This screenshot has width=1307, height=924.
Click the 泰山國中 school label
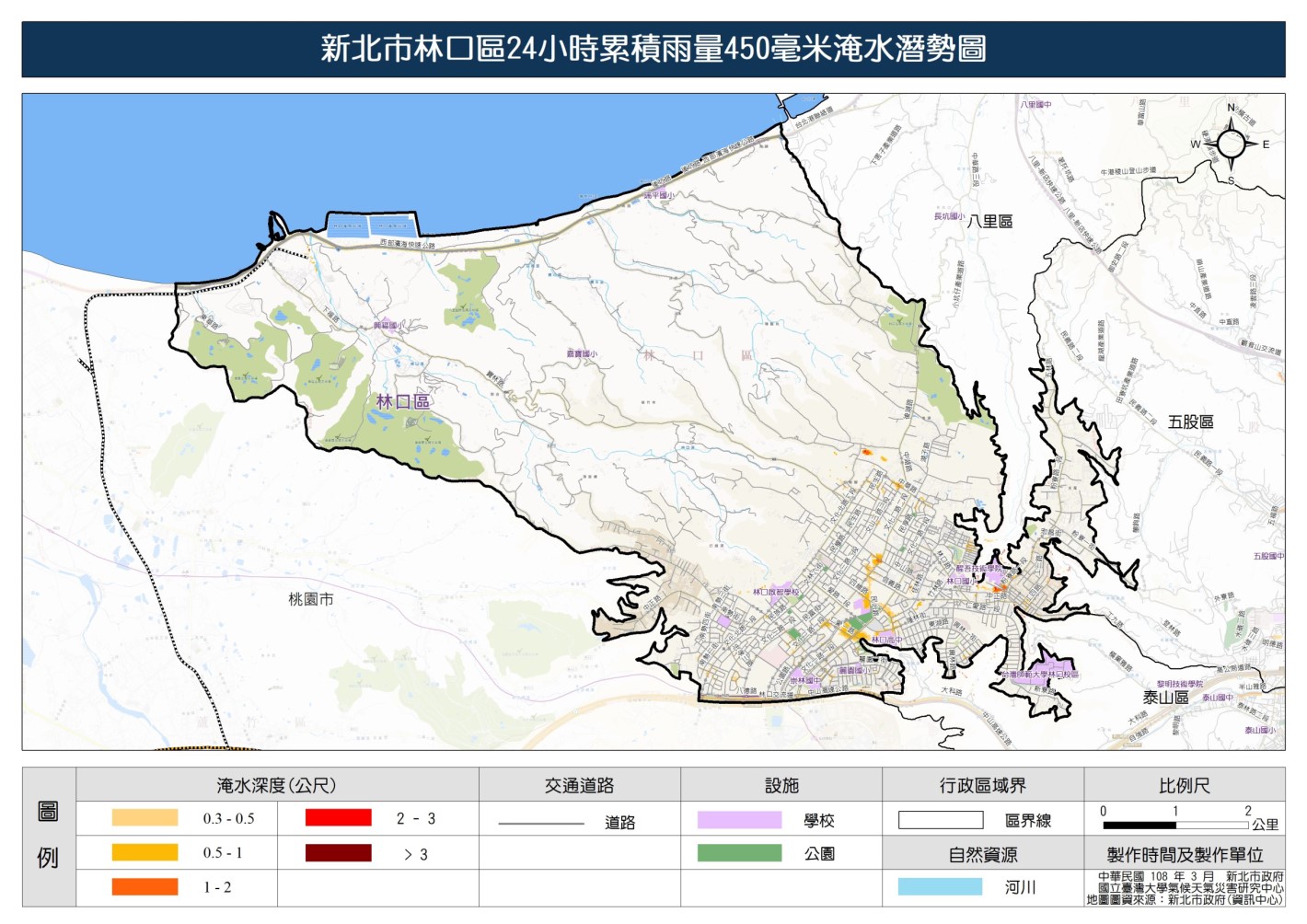click(x=1218, y=698)
